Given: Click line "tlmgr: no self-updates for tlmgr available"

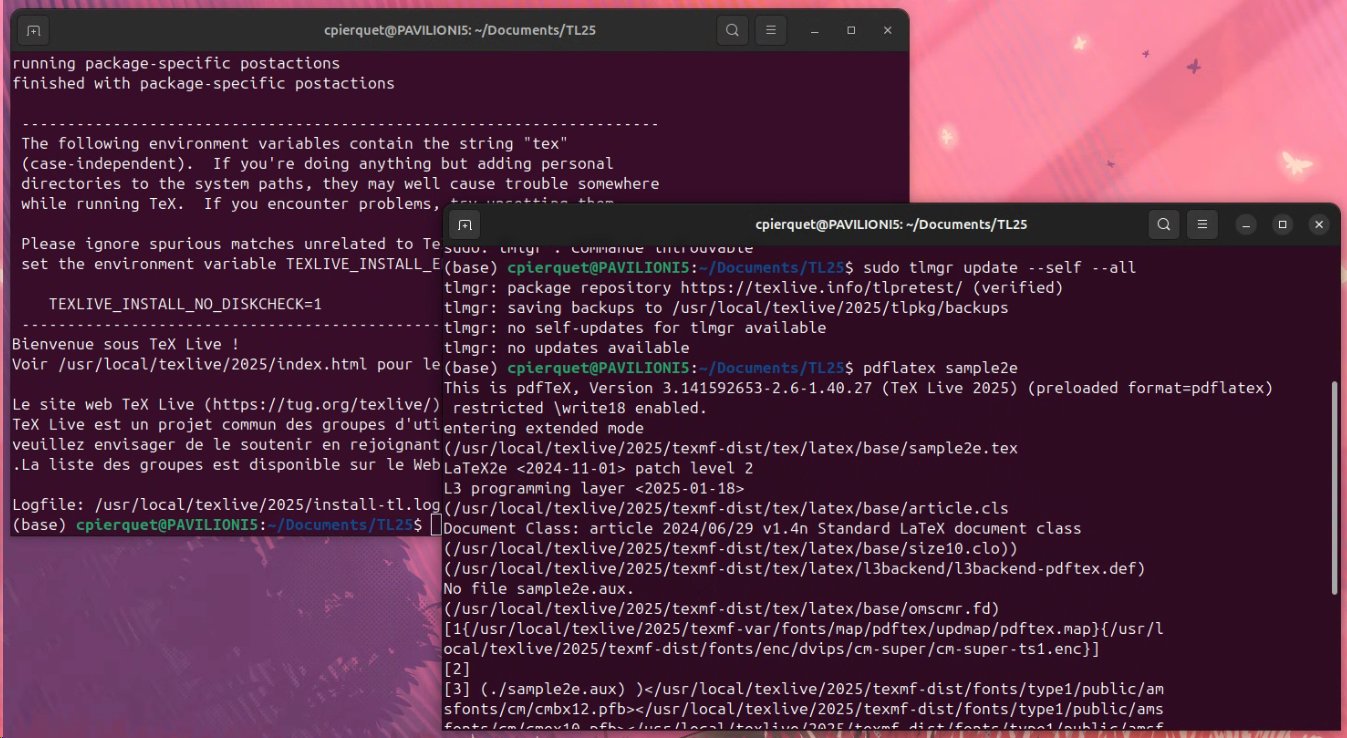Looking at the screenshot, I should [x=635, y=328].
